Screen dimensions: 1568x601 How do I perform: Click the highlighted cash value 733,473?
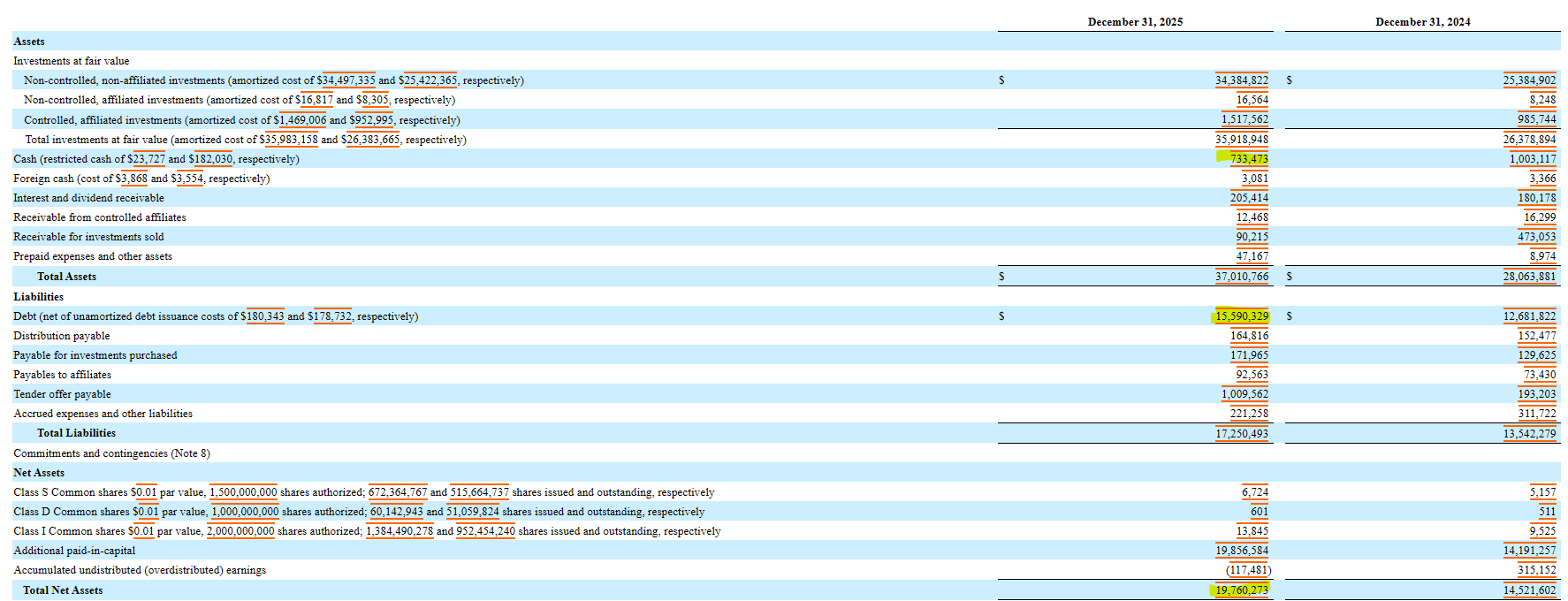pyautogui.click(x=1248, y=159)
